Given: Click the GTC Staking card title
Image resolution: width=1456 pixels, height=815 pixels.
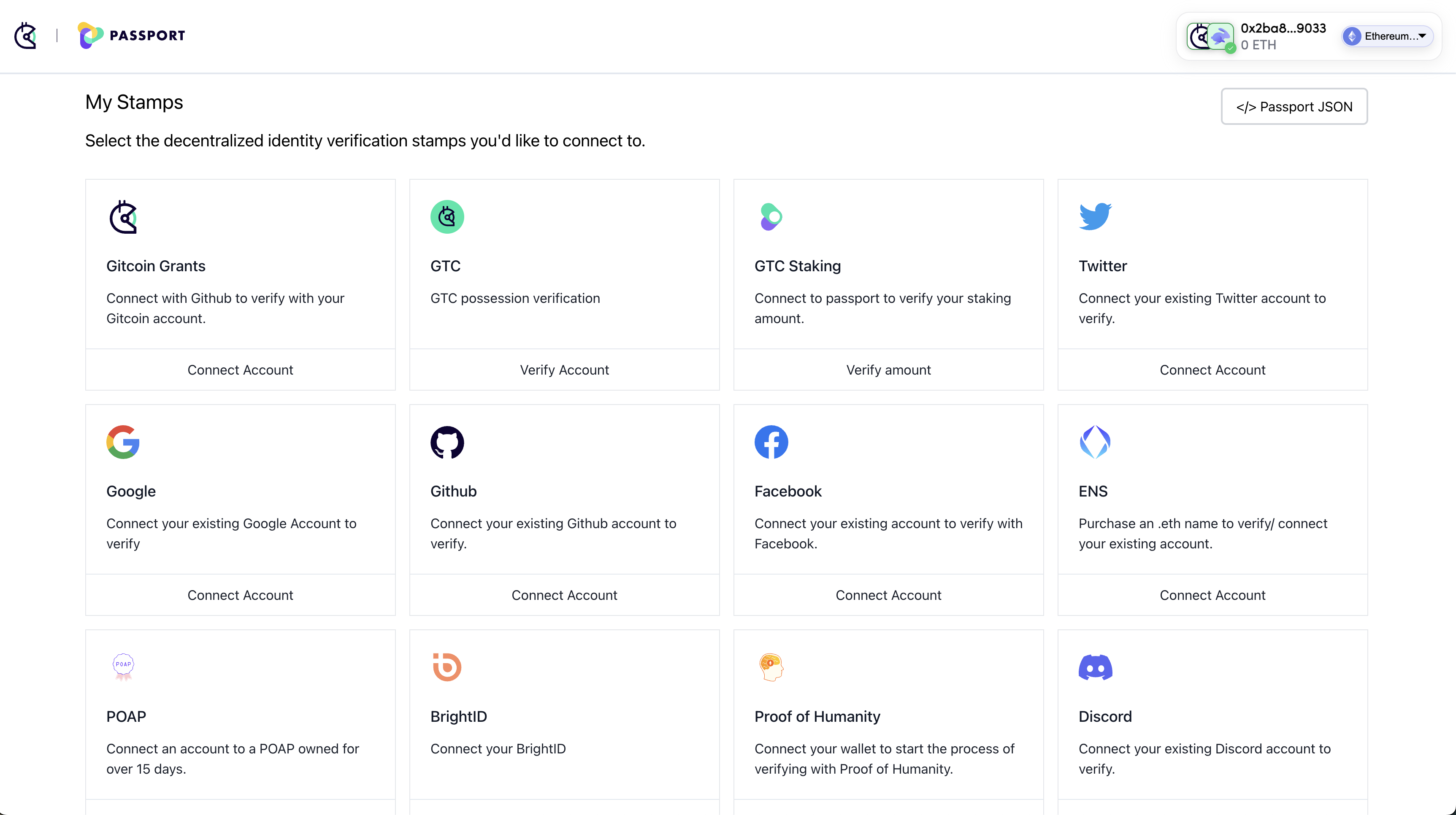Looking at the screenshot, I should (798, 266).
